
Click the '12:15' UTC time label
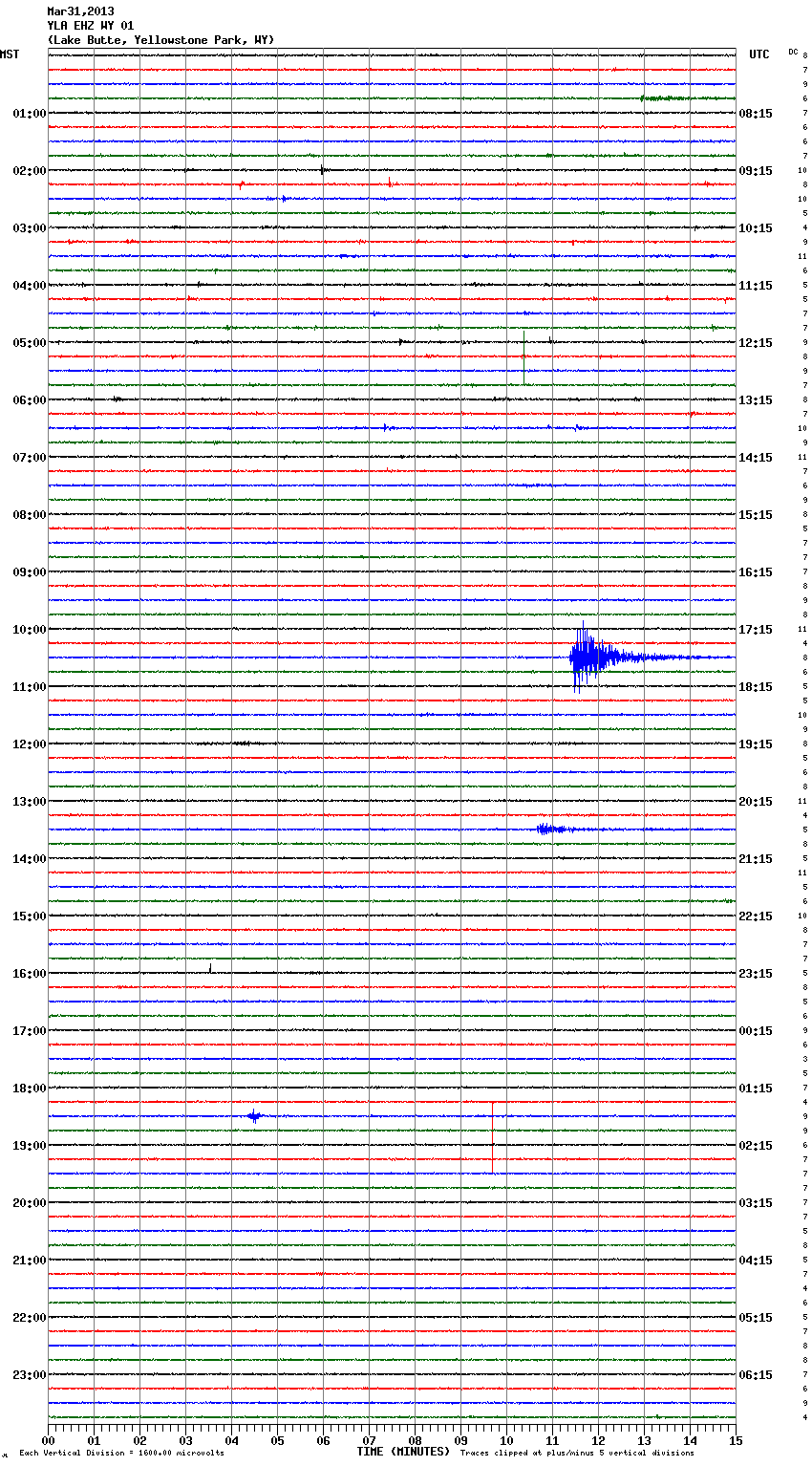[756, 343]
